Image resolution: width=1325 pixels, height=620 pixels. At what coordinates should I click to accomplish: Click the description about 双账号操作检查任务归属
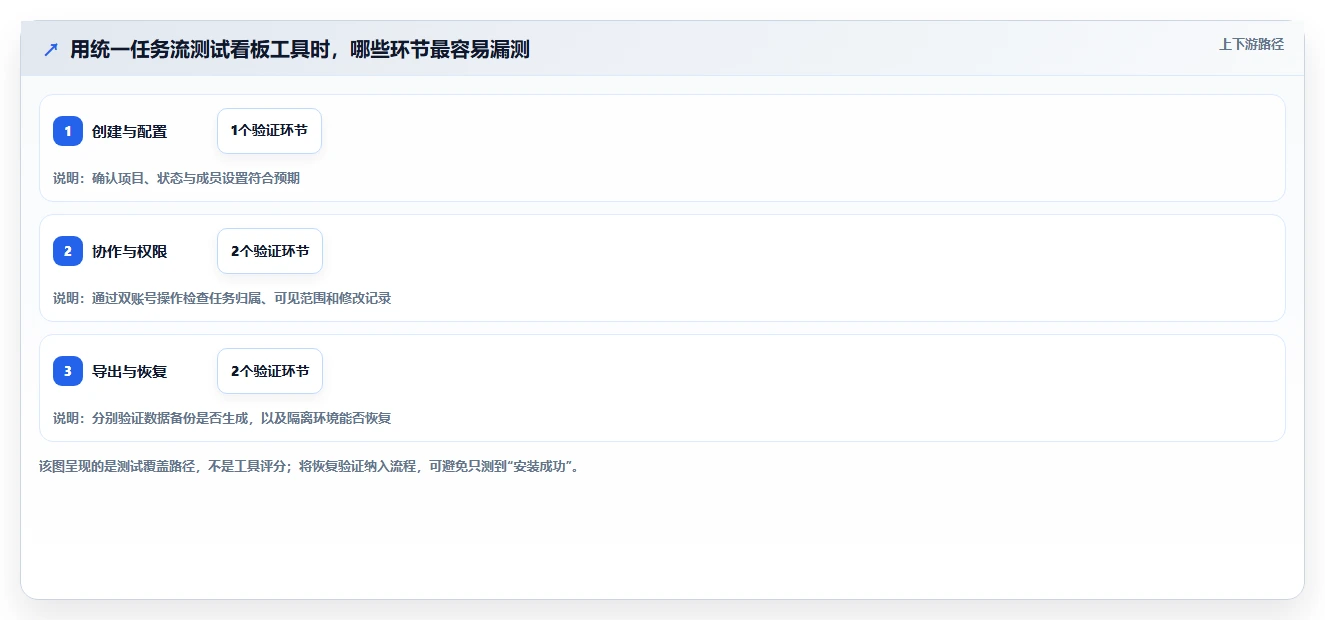[x=222, y=298]
